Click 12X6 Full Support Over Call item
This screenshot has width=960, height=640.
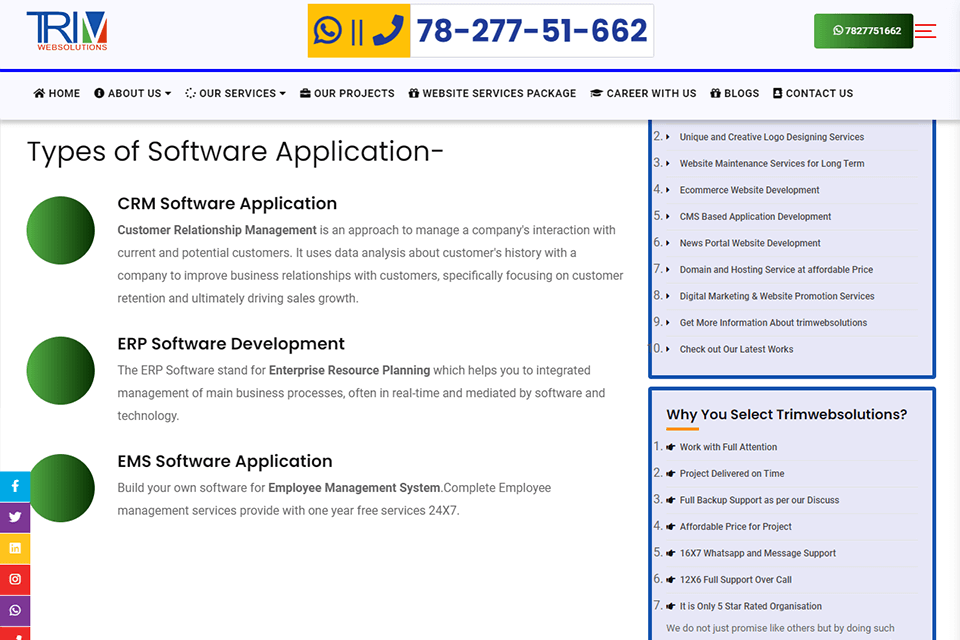click(735, 579)
